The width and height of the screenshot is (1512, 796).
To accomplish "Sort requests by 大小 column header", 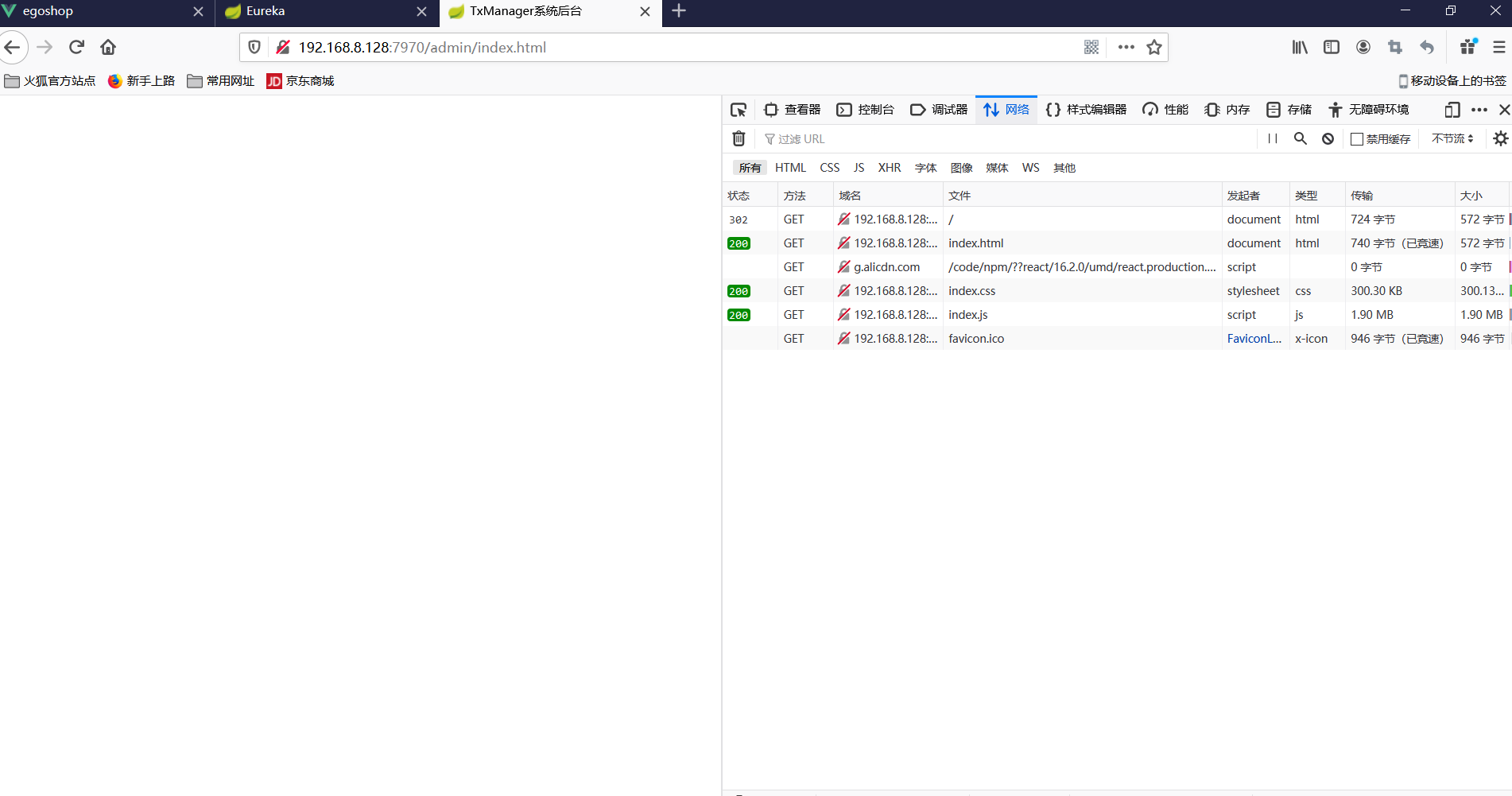I will click(x=1481, y=196).
